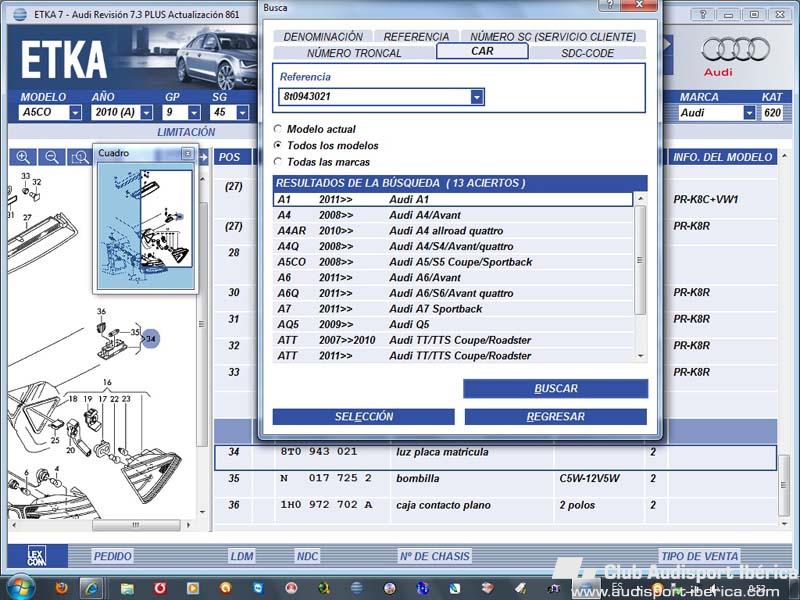
Task: Click the ETKA globe icon in title bar
Action: click(x=19, y=14)
